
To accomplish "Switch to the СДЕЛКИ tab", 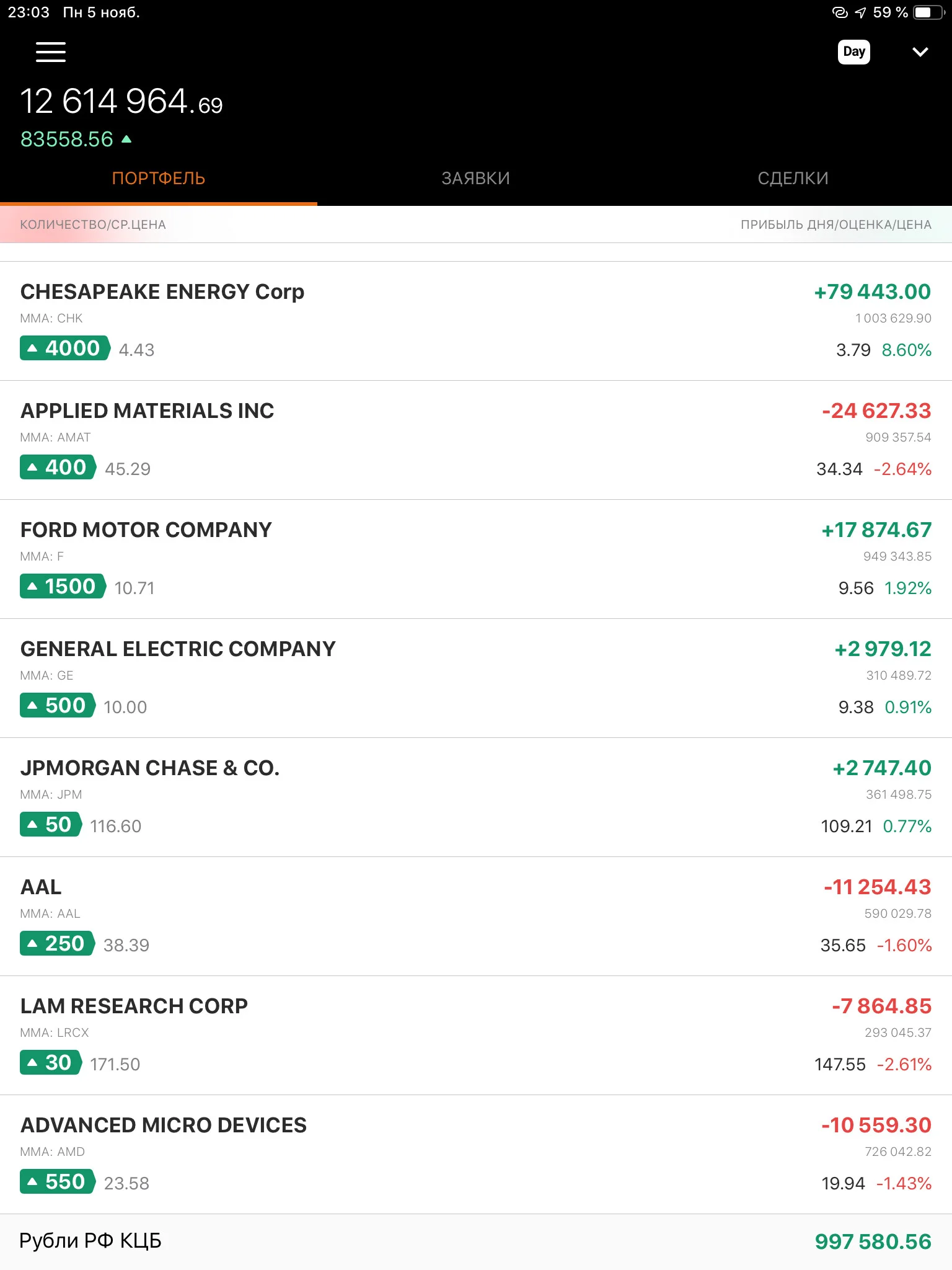I will pyautogui.click(x=793, y=179).
